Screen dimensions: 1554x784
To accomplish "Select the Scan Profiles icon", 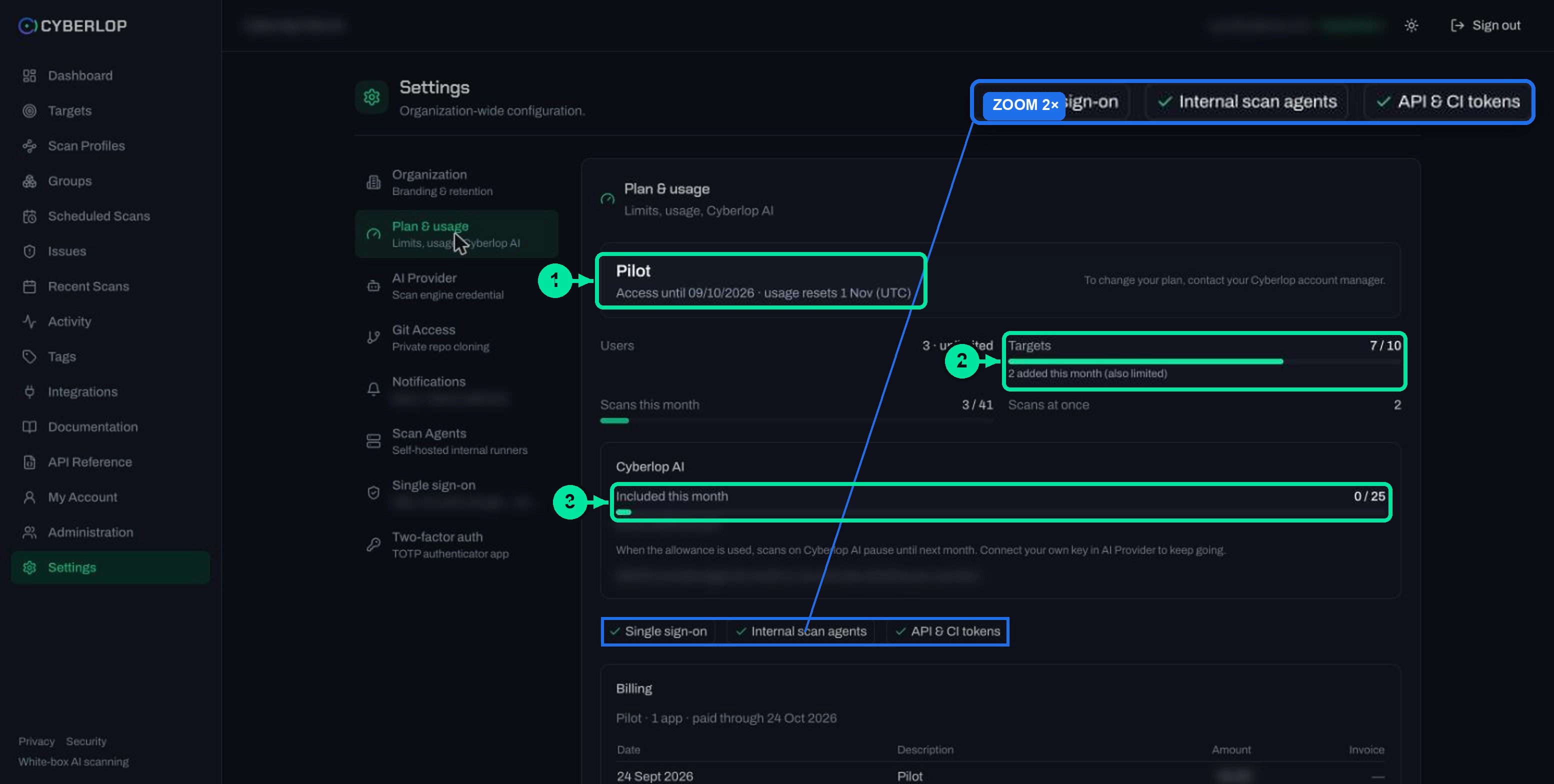I will click(29, 146).
